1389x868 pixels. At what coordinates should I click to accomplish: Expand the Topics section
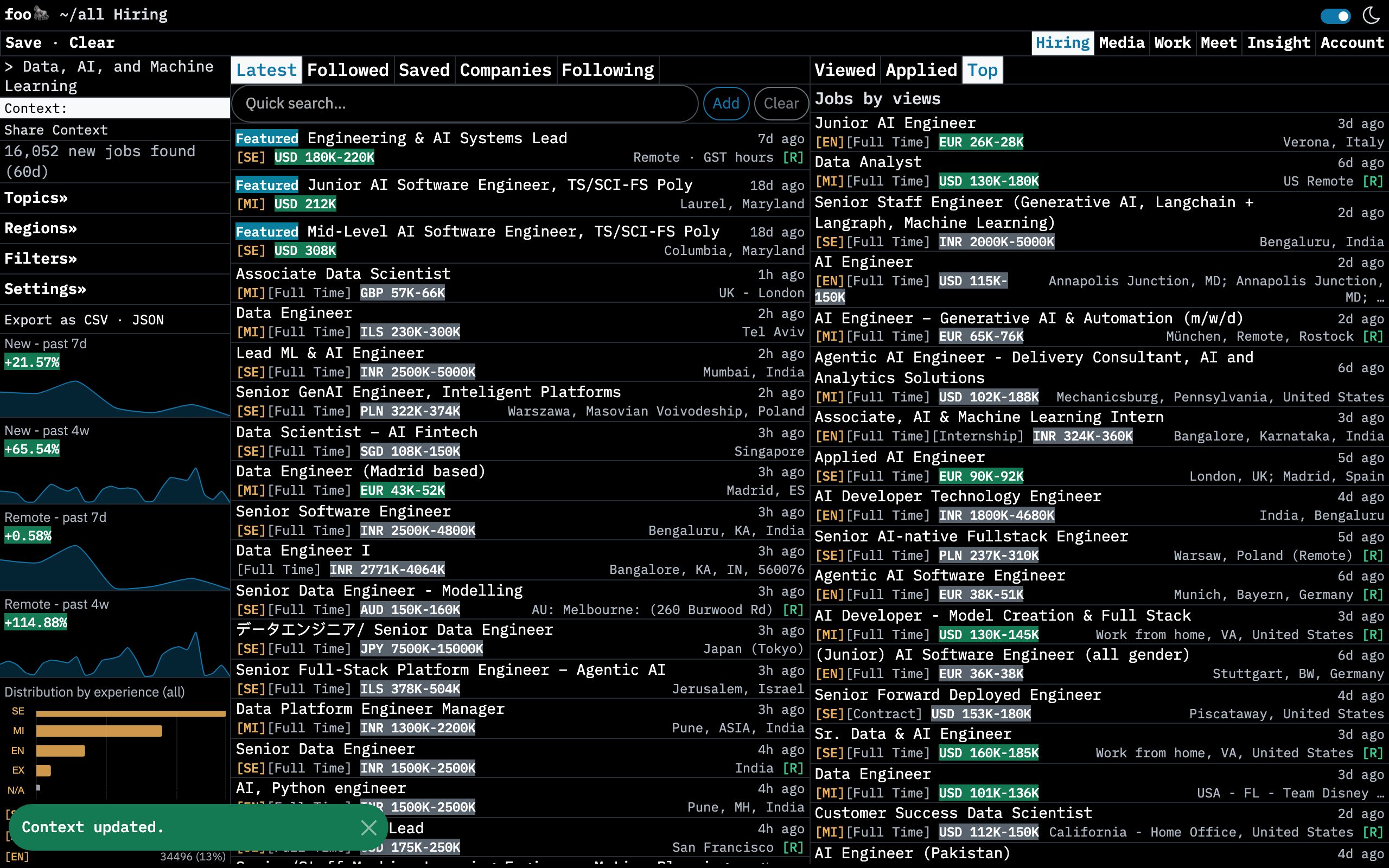pyautogui.click(x=36, y=198)
